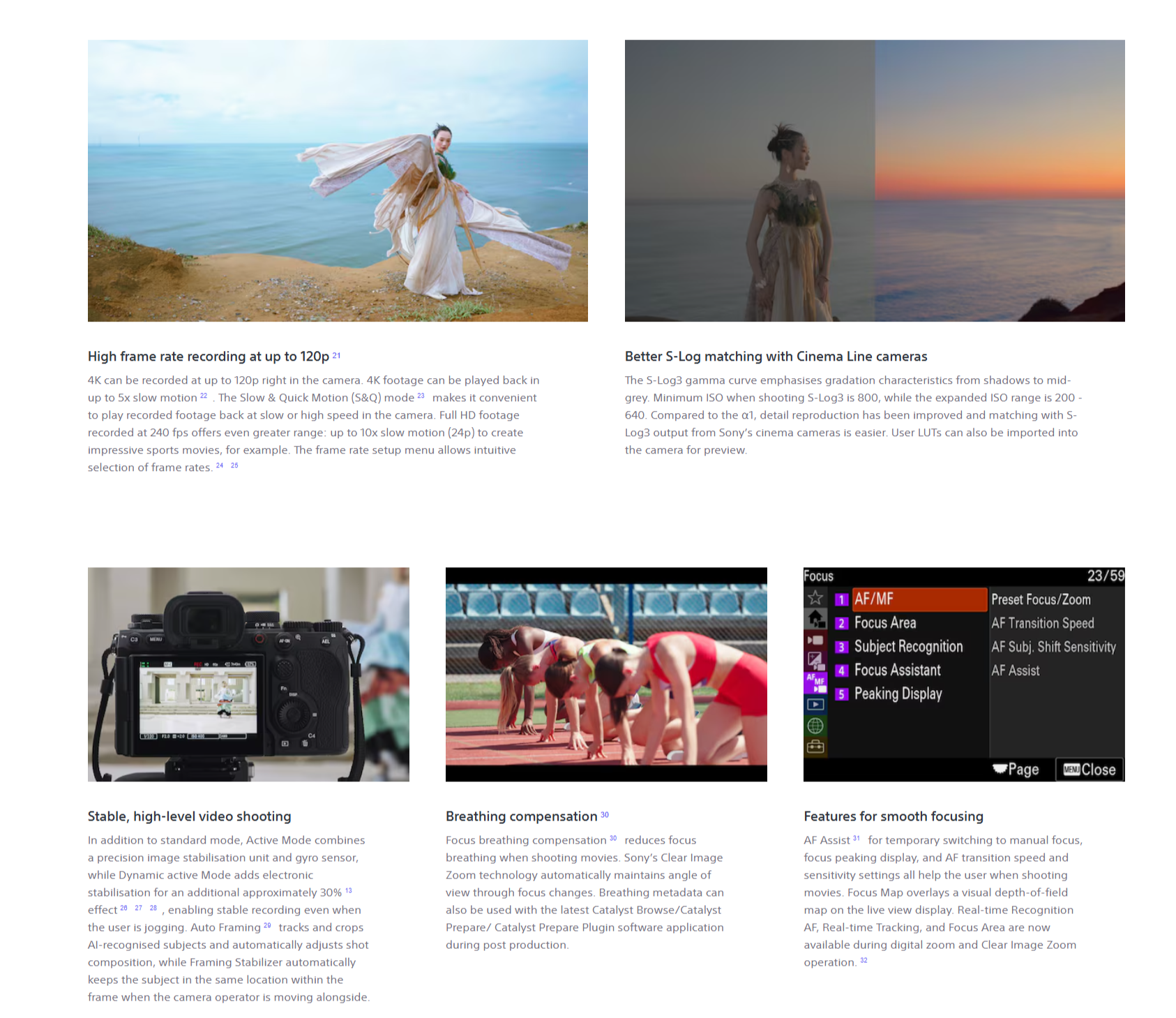Viewport: 1176px width, 1018px height.
Task: Click the star favorites icon in camera menu
Action: point(815,598)
